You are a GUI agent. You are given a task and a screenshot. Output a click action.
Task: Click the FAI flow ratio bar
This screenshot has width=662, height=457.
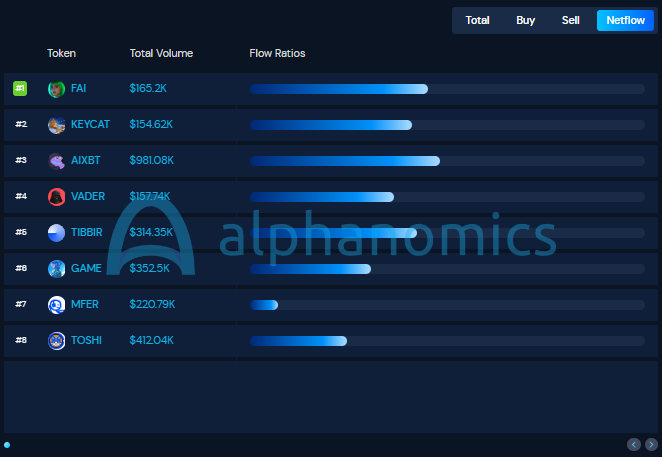click(447, 89)
